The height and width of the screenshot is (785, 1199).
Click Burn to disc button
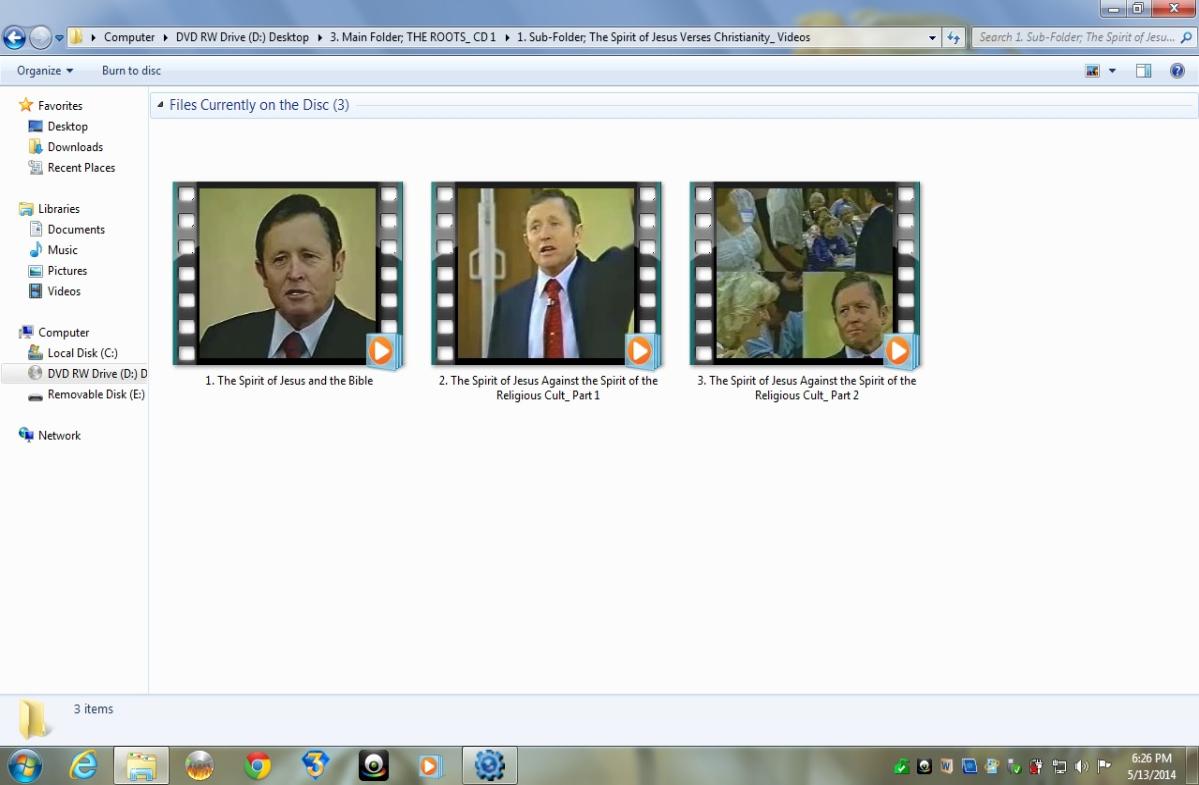(131, 71)
